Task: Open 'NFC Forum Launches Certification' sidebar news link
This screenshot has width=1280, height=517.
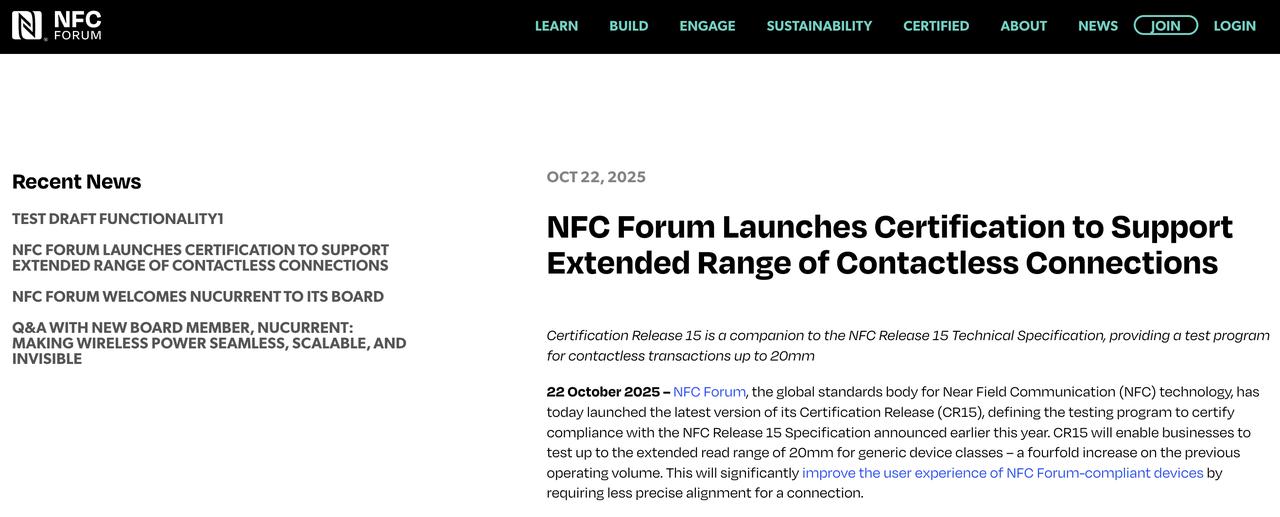Action: point(200,257)
